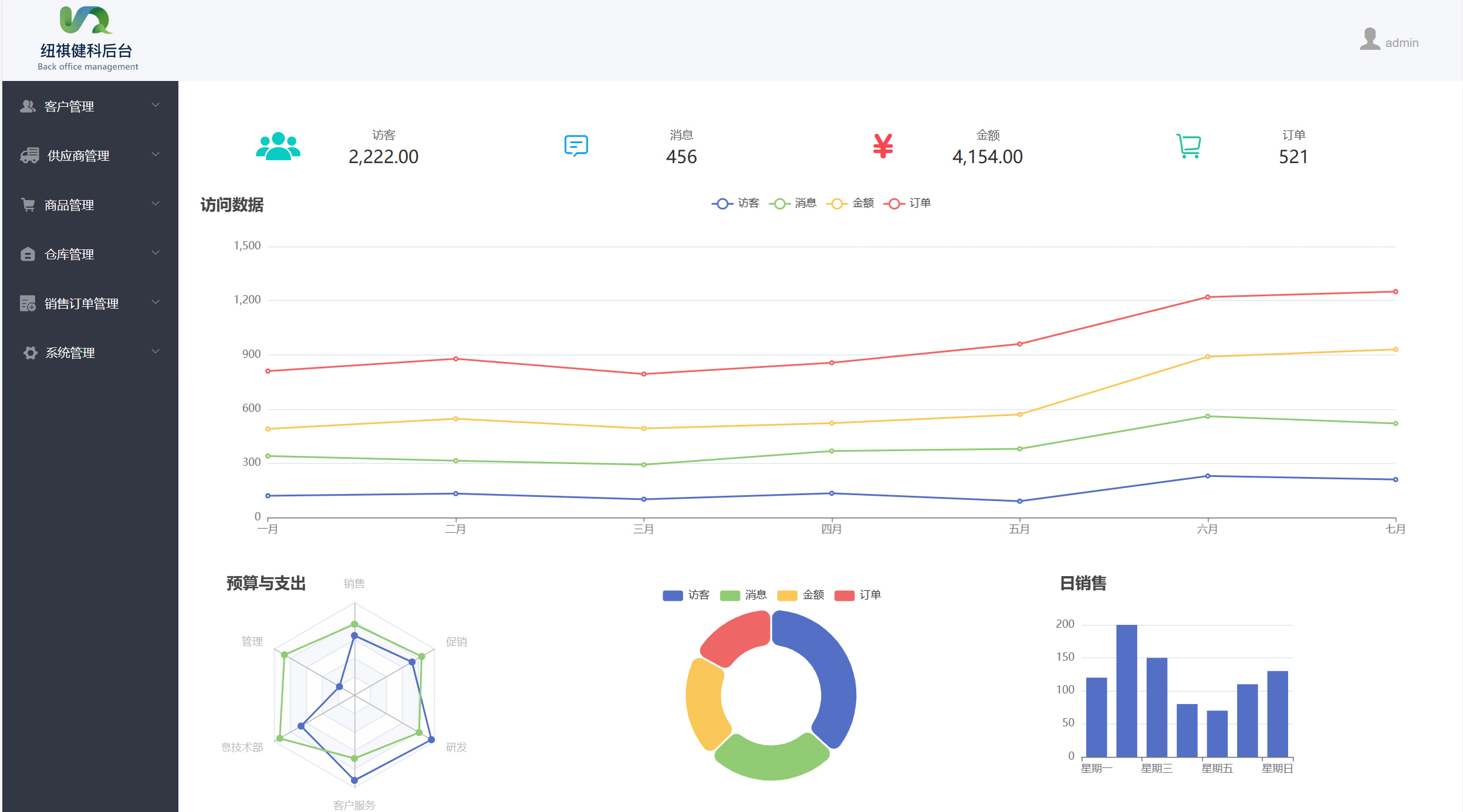Open the 销售订单管理 menu
The image size is (1463, 812).
[90, 303]
